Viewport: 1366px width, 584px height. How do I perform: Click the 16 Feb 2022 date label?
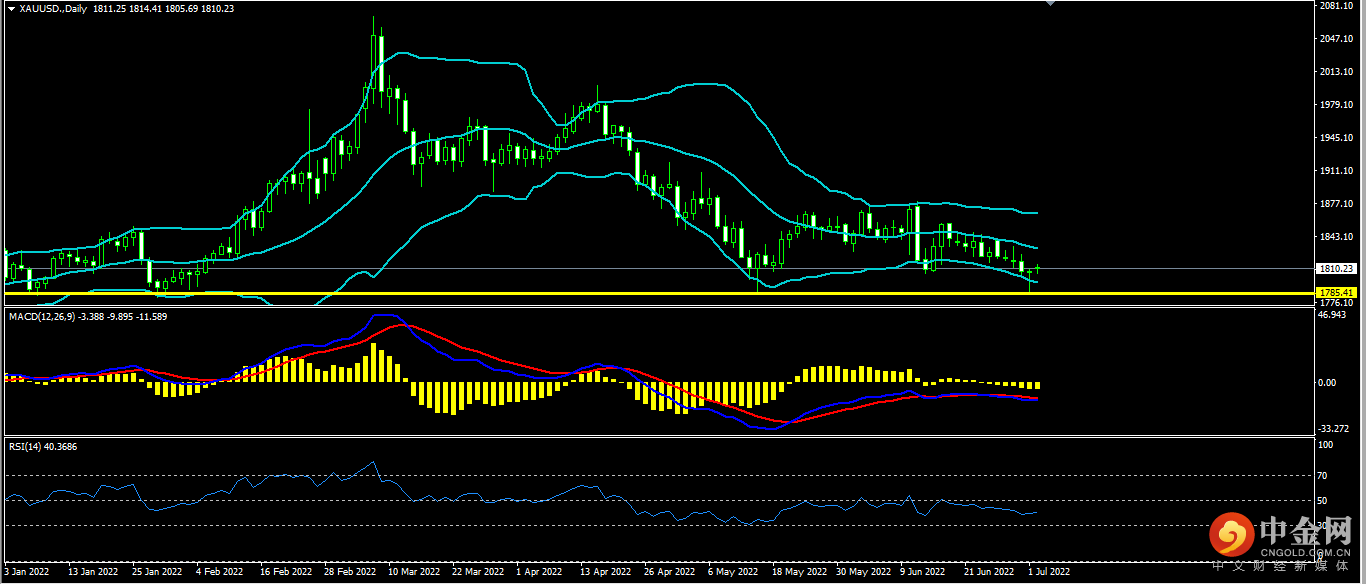285,572
